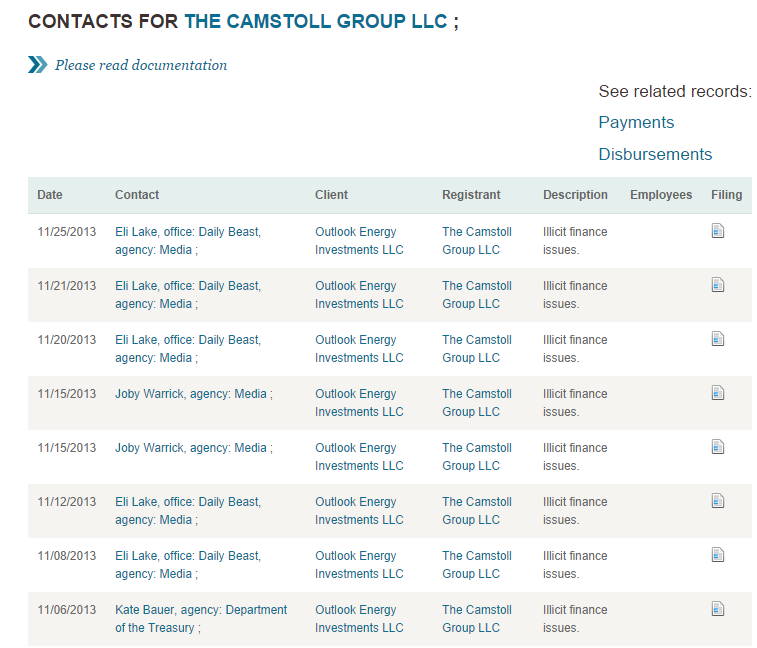Image resolution: width=757 pixels, height=648 pixels.
Task: Open Outlook Energy Investments client on 11/21/2013
Action: pyautogui.click(x=359, y=295)
